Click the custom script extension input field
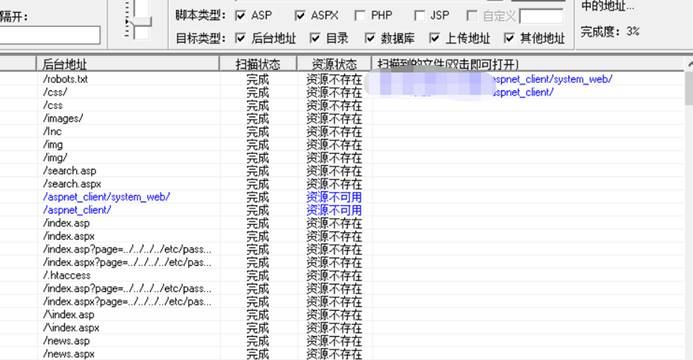Screen dimensions: 693x360 541,16
